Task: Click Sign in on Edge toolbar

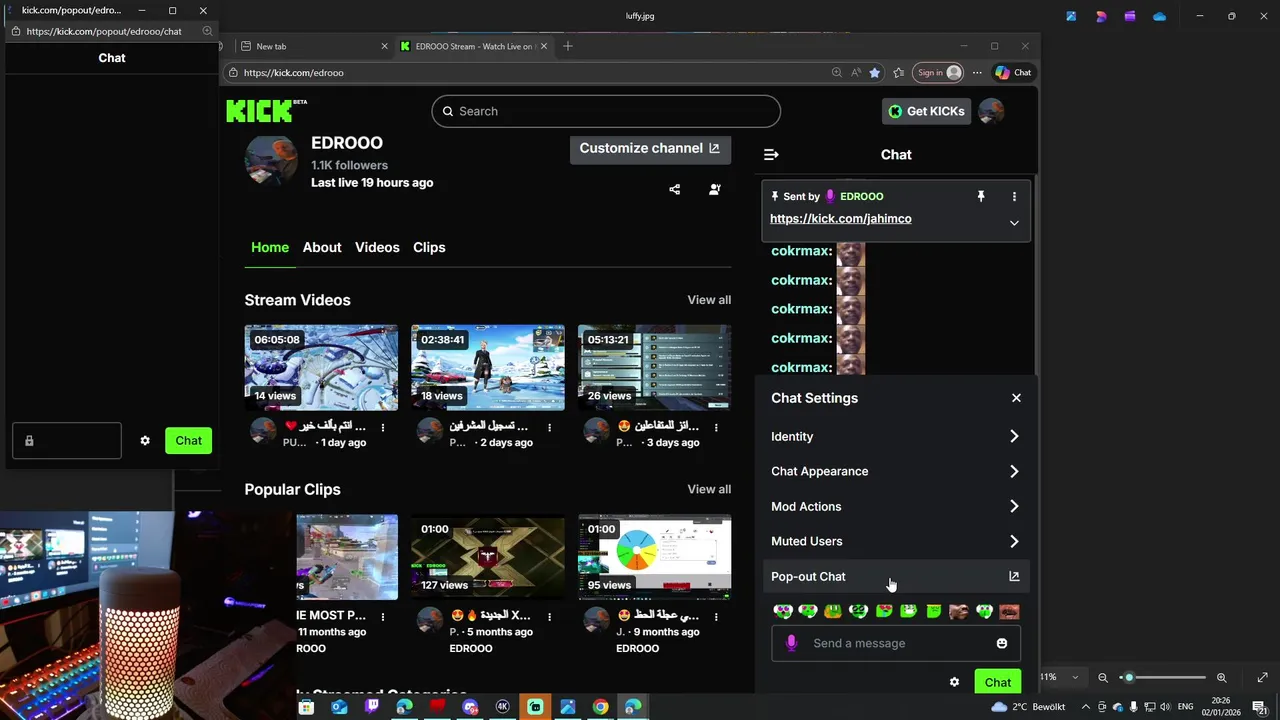Action: click(939, 72)
